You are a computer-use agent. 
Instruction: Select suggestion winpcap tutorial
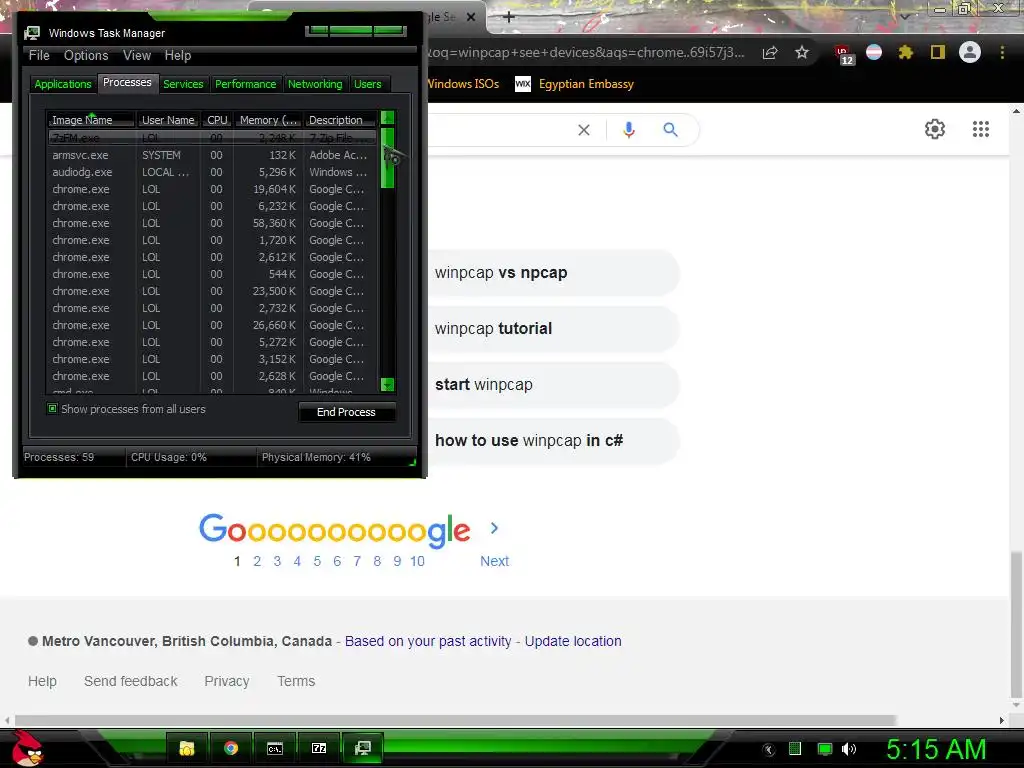pyautogui.click(x=553, y=328)
